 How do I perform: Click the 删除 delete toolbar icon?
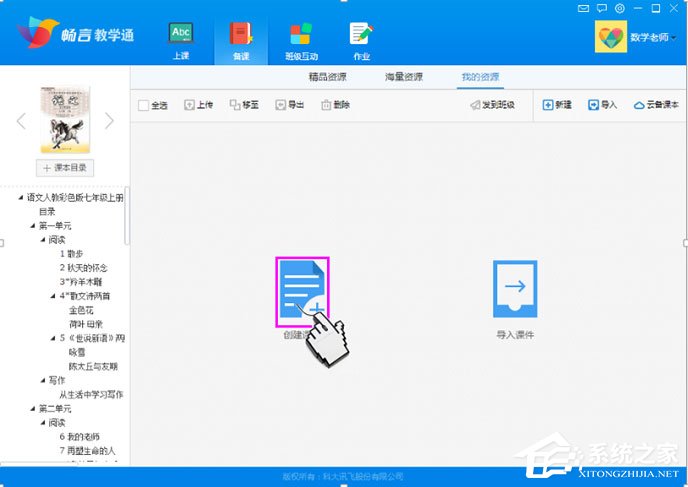(x=326, y=105)
